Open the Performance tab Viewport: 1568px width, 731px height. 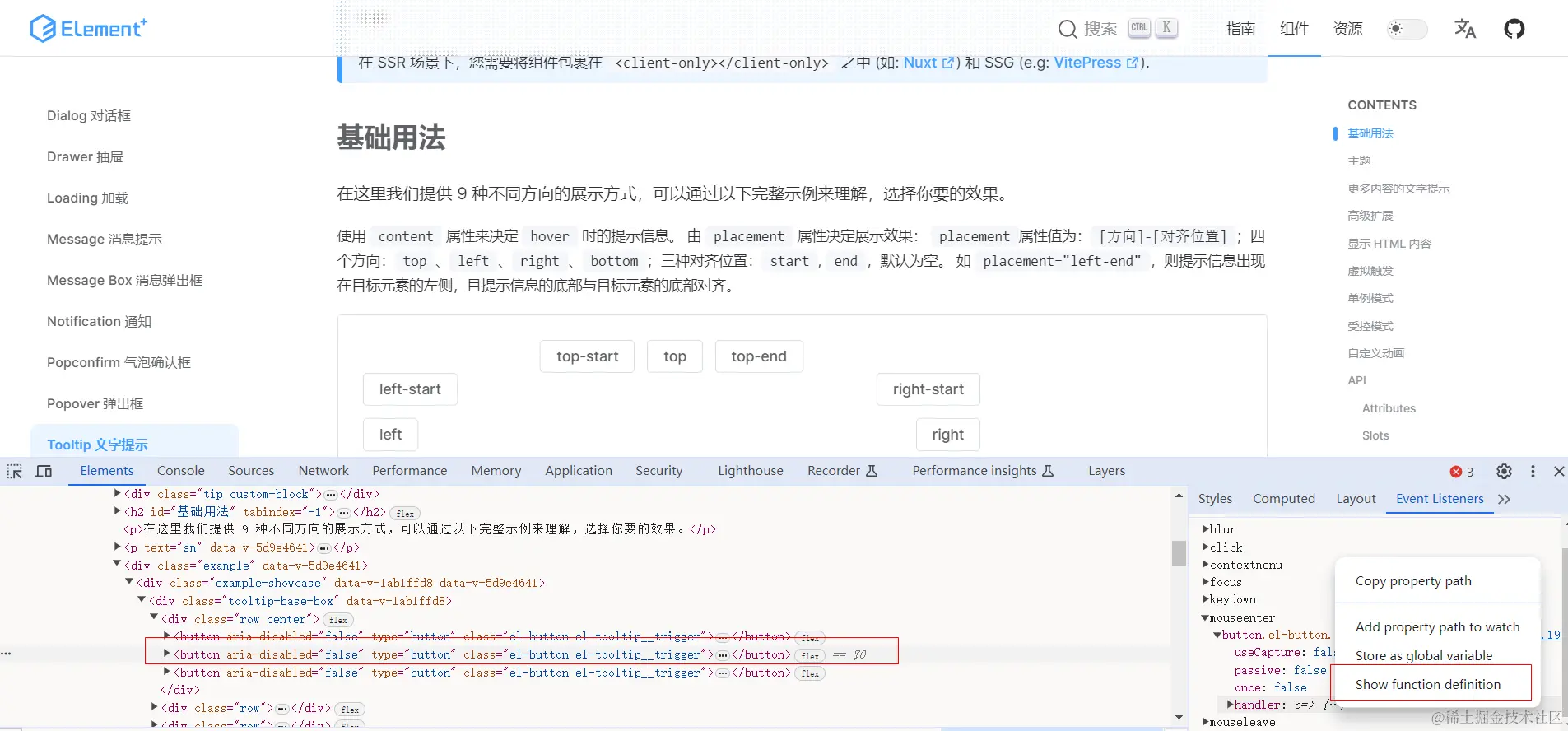(x=410, y=471)
